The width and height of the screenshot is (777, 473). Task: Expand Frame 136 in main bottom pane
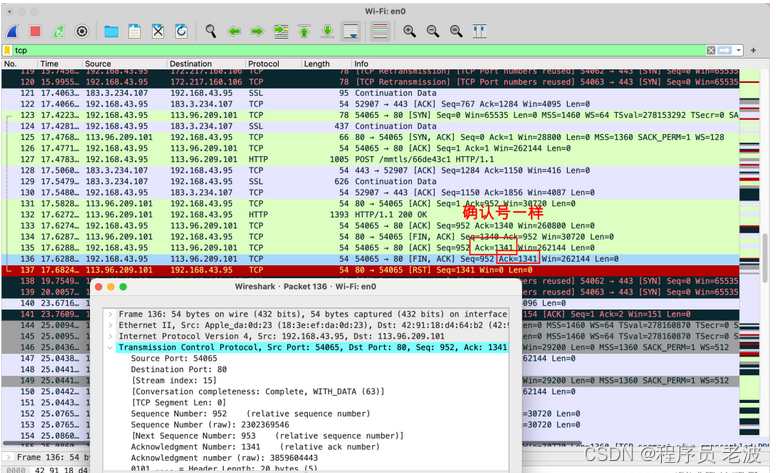[x=8, y=457]
